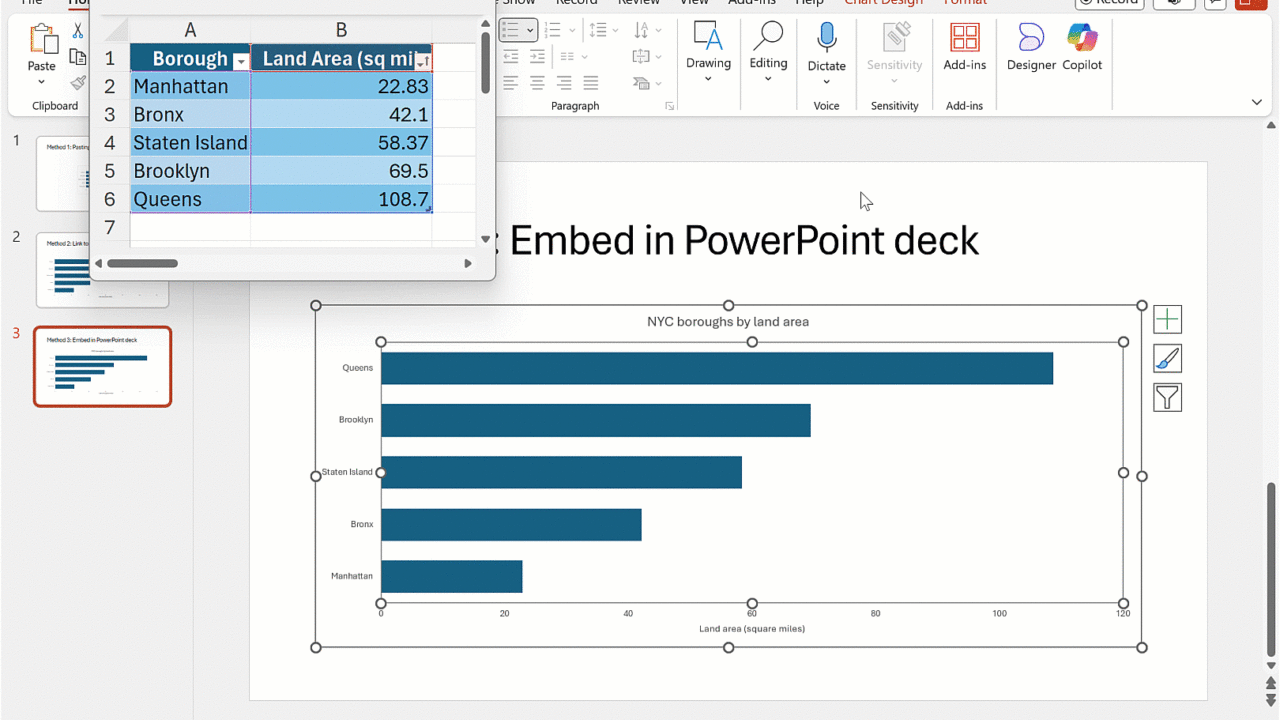The image size is (1280, 720).
Task: Launch the Copilot pane
Action: (1082, 47)
